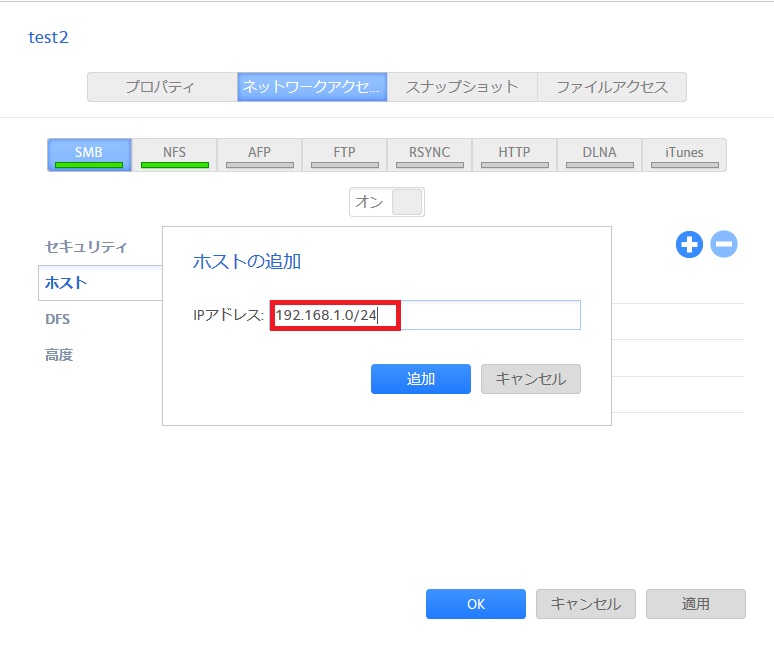Click the IPアドレス input field
The height and width of the screenshot is (650, 774).
tap(425, 315)
